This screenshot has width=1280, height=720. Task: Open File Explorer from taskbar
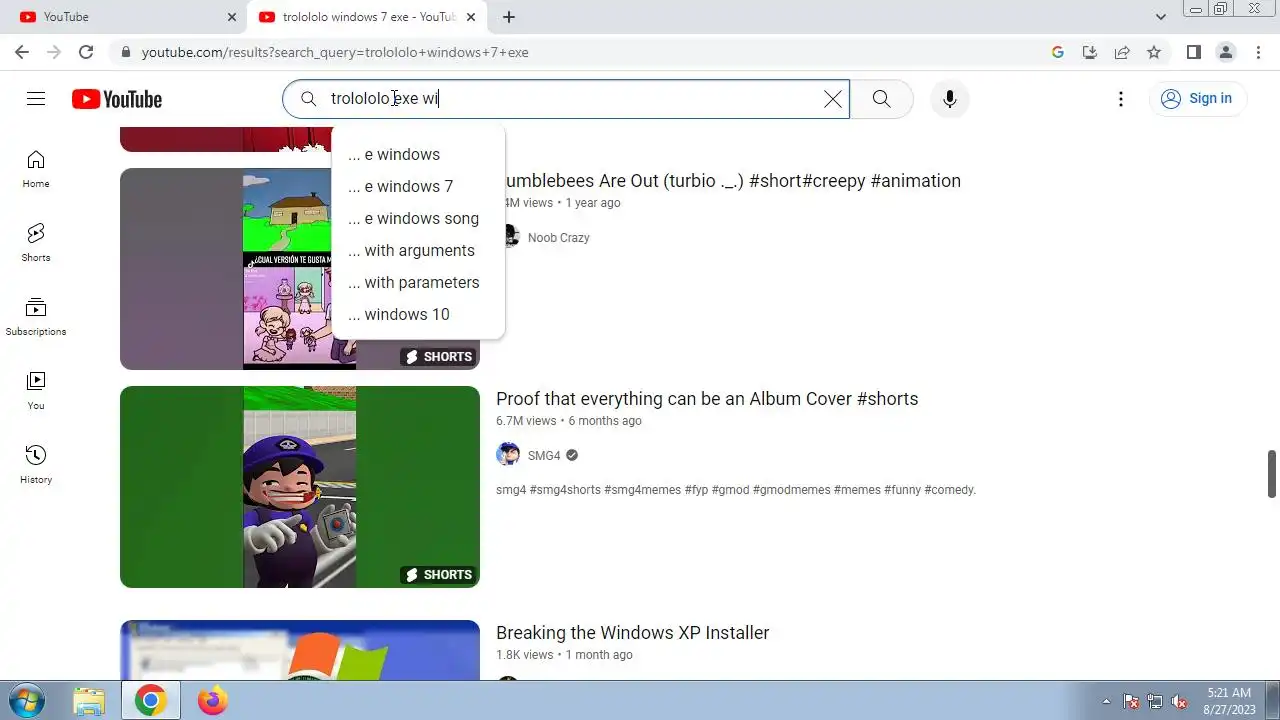click(x=89, y=700)
